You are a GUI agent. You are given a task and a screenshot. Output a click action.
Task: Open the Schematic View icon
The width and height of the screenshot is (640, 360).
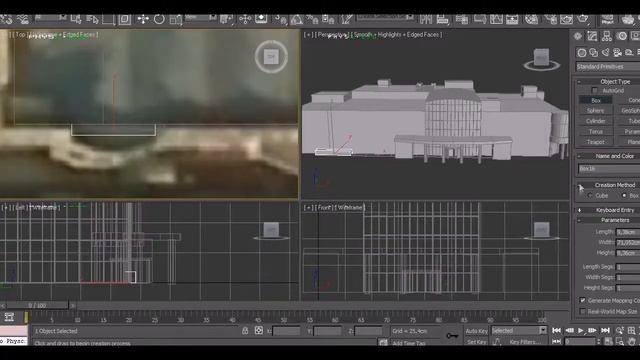(512, 19)
